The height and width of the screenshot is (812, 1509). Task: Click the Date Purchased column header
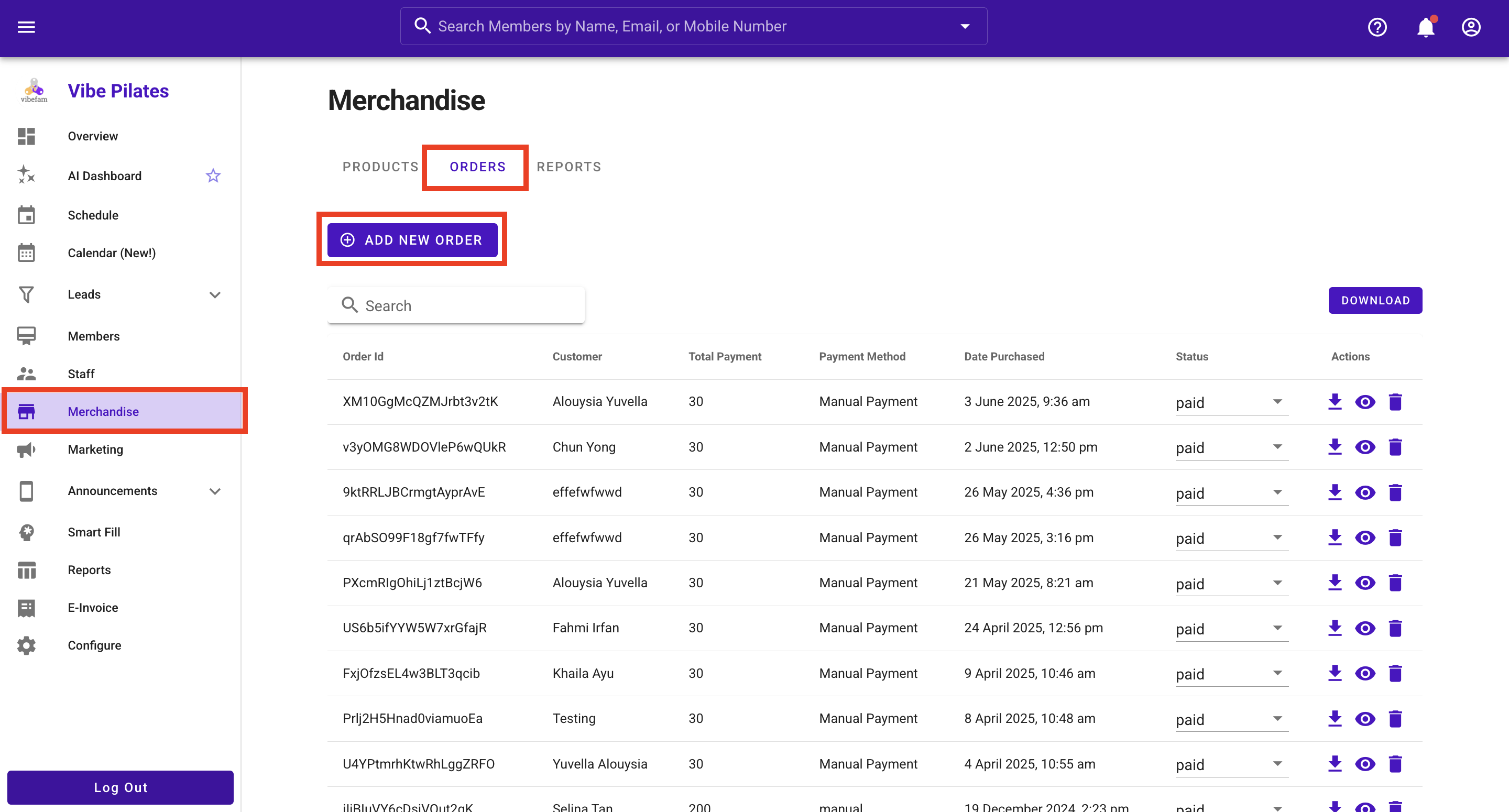[x=1004, y=357]
